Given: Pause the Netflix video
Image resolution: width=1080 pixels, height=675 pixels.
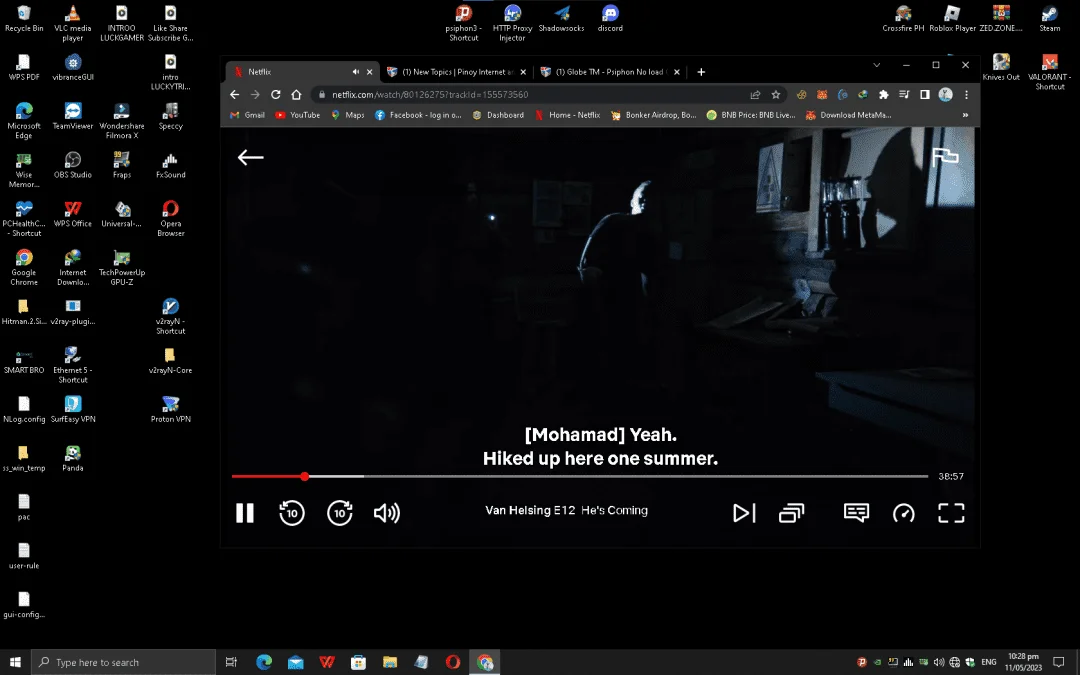Looking at the screenshot, I should click(x=245, y=512).
